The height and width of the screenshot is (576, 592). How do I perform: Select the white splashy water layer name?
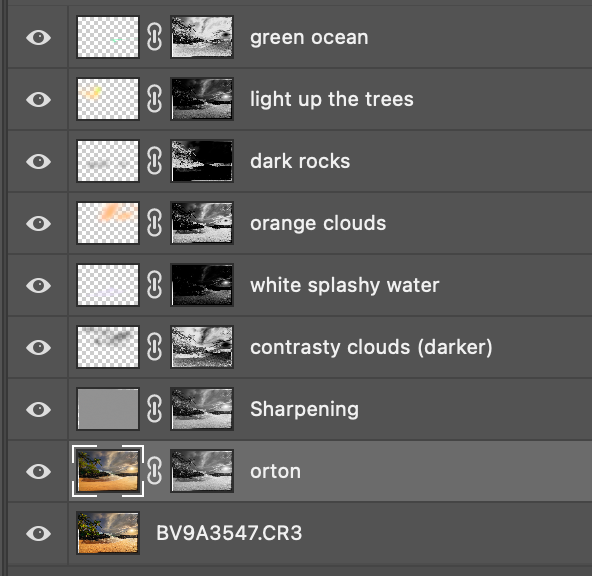coord(345,285)
